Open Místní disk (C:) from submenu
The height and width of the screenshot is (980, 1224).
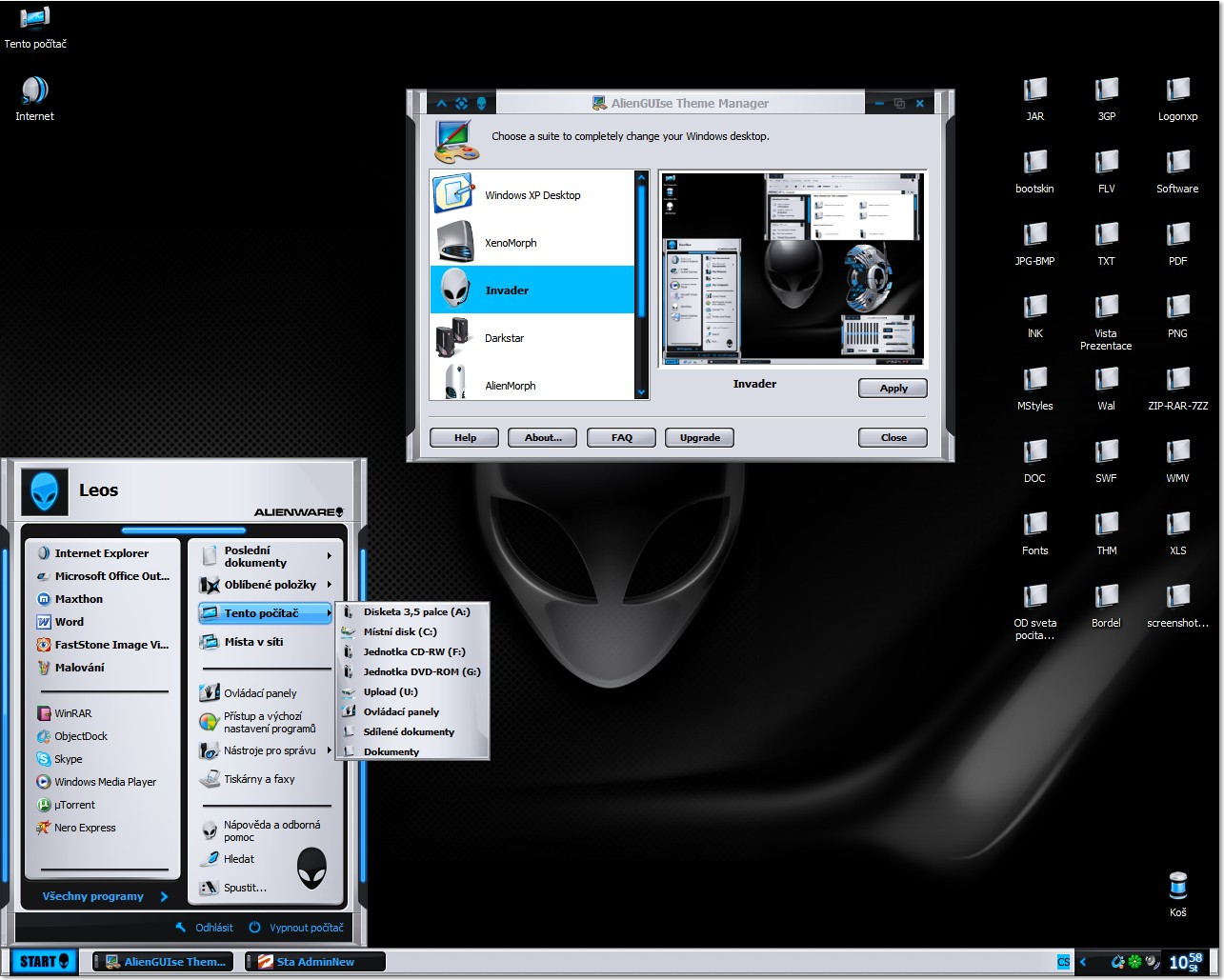coord(412,631)
